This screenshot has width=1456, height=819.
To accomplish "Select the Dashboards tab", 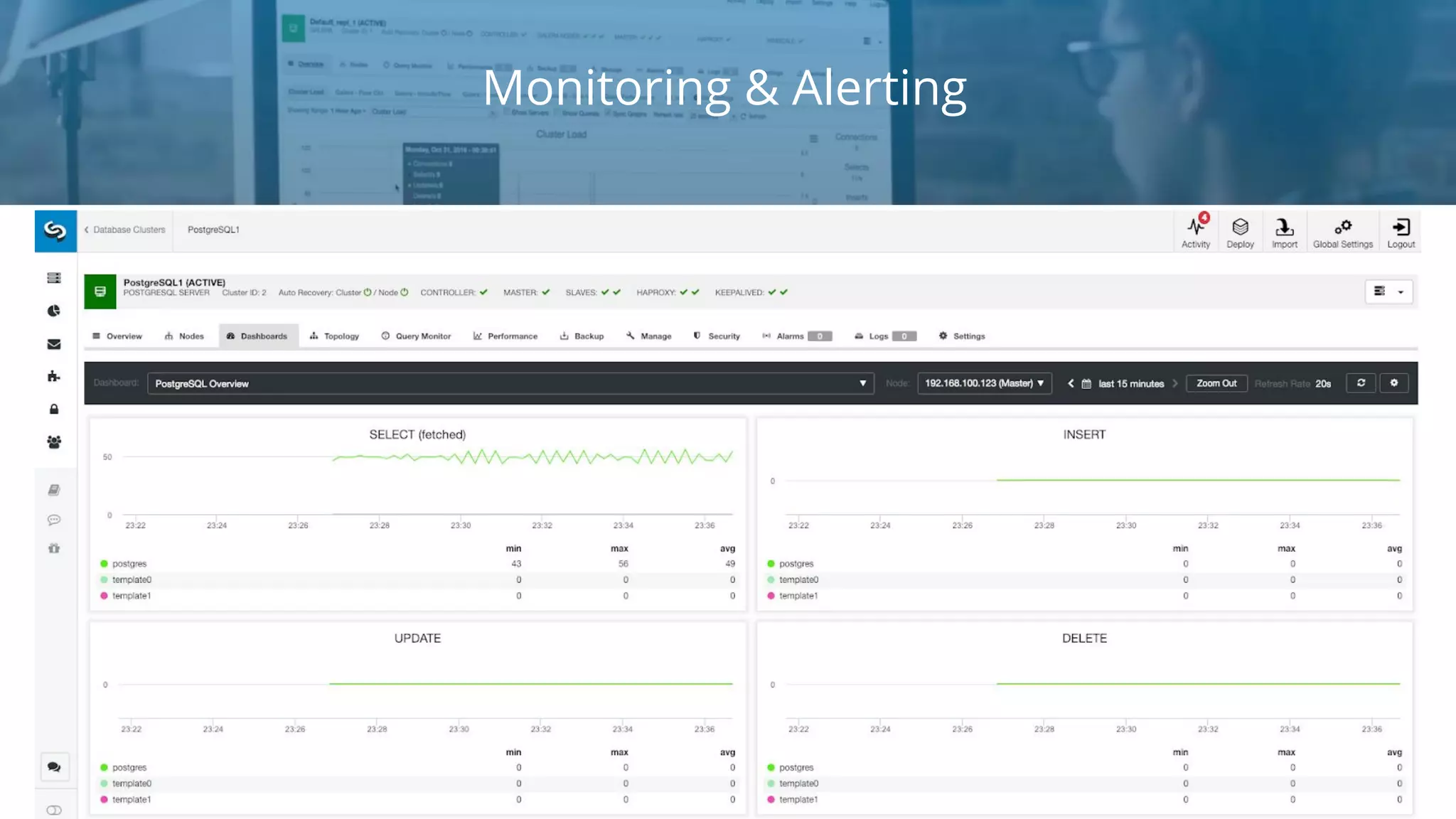I will pyautogui.click(x=257, y=336).
